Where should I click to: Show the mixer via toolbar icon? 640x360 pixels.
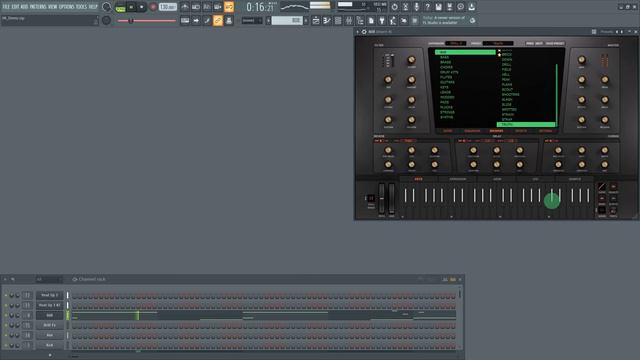[349, 20]
